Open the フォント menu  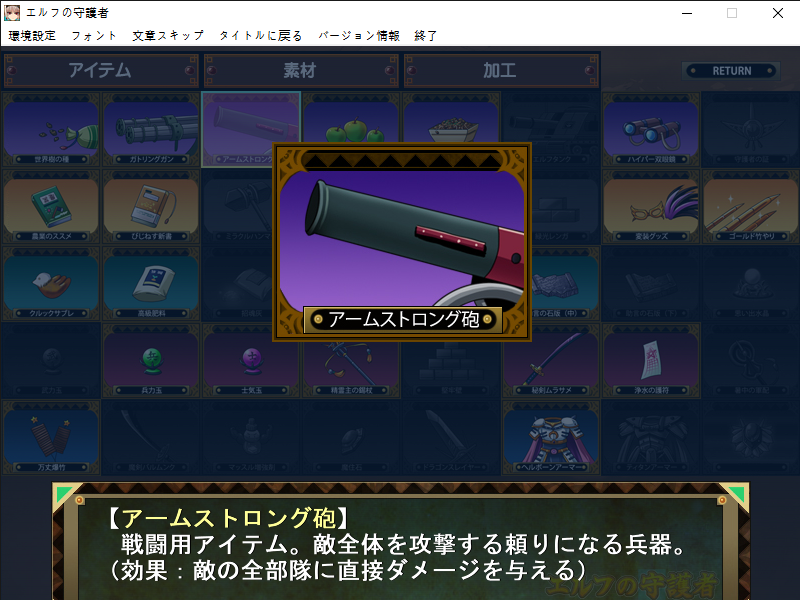(x=94, y=36)
